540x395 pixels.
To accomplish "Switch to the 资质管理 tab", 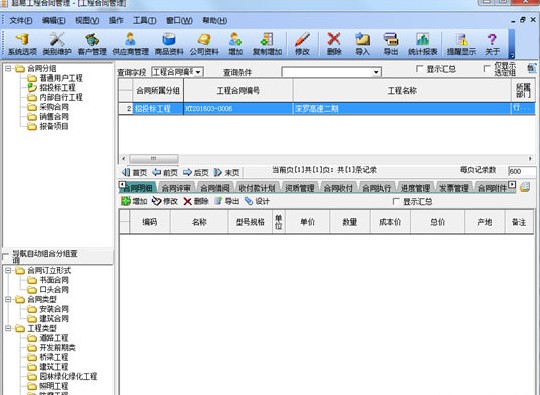I will tap(300, 188).
